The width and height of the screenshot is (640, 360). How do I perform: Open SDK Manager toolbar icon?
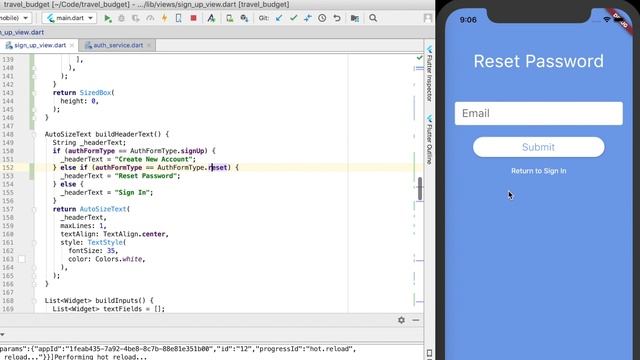click(244, 18)
